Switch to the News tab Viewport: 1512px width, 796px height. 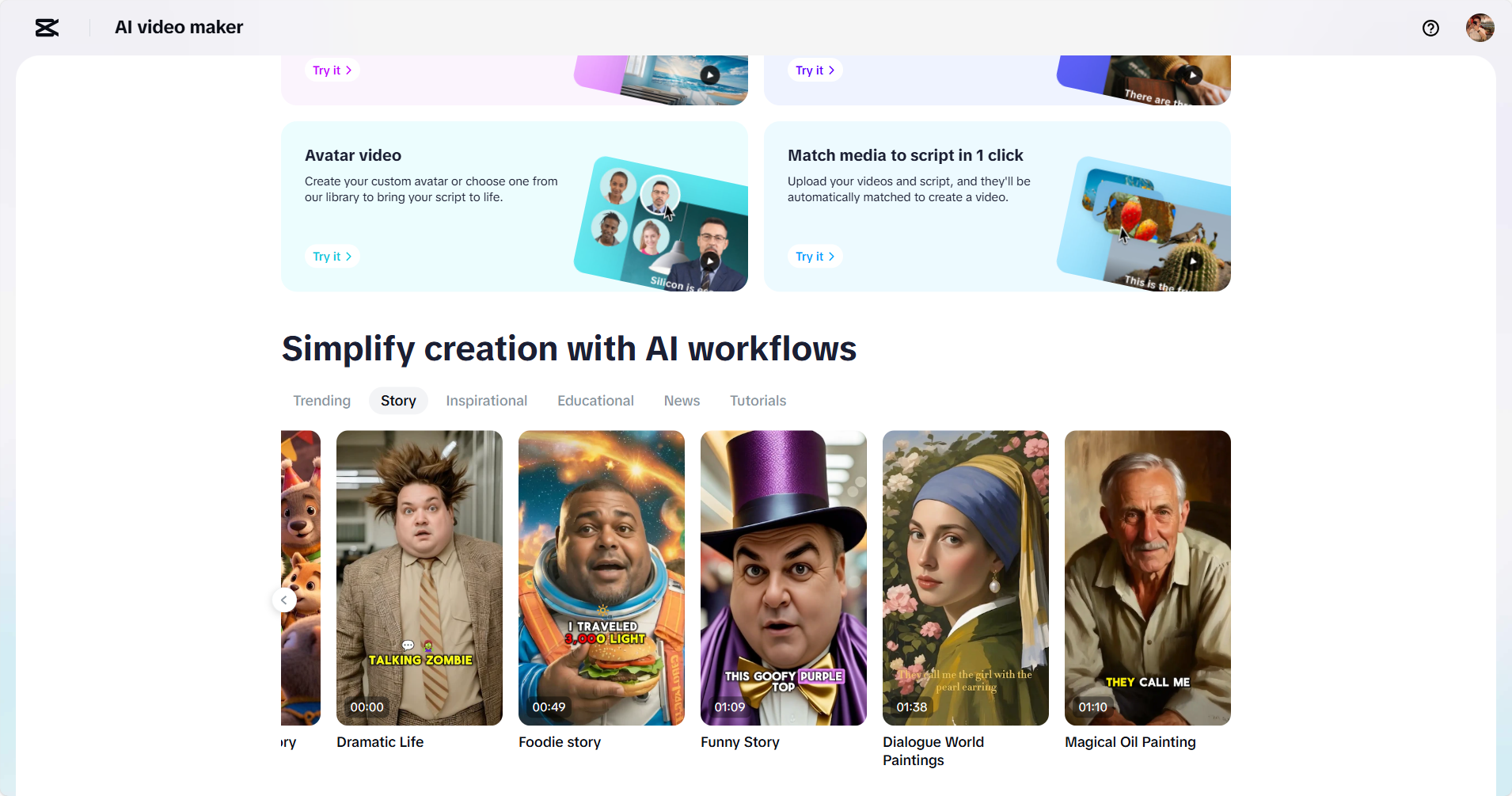pos(682,401)
